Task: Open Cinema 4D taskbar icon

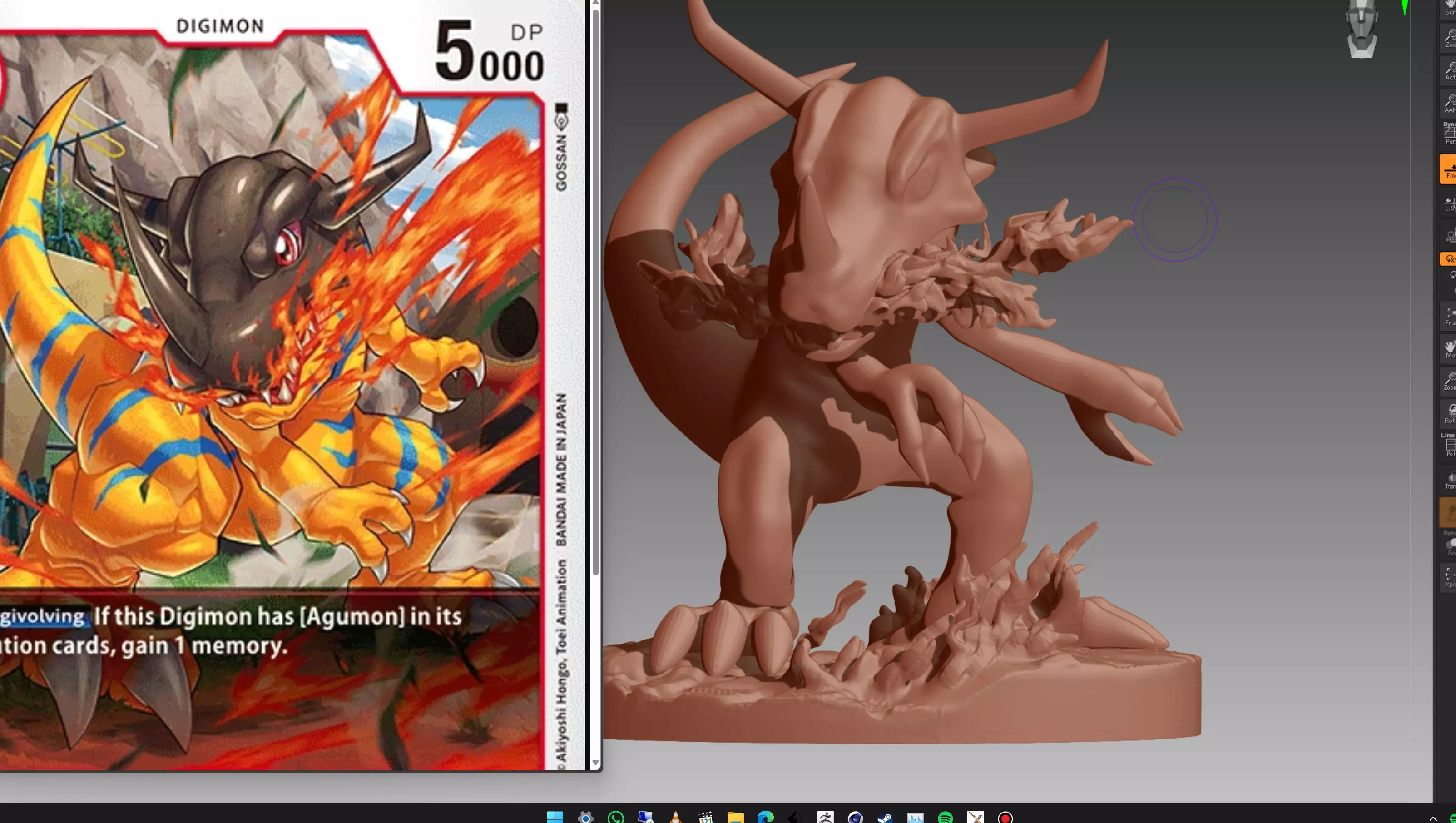Action: click(855, 817)
